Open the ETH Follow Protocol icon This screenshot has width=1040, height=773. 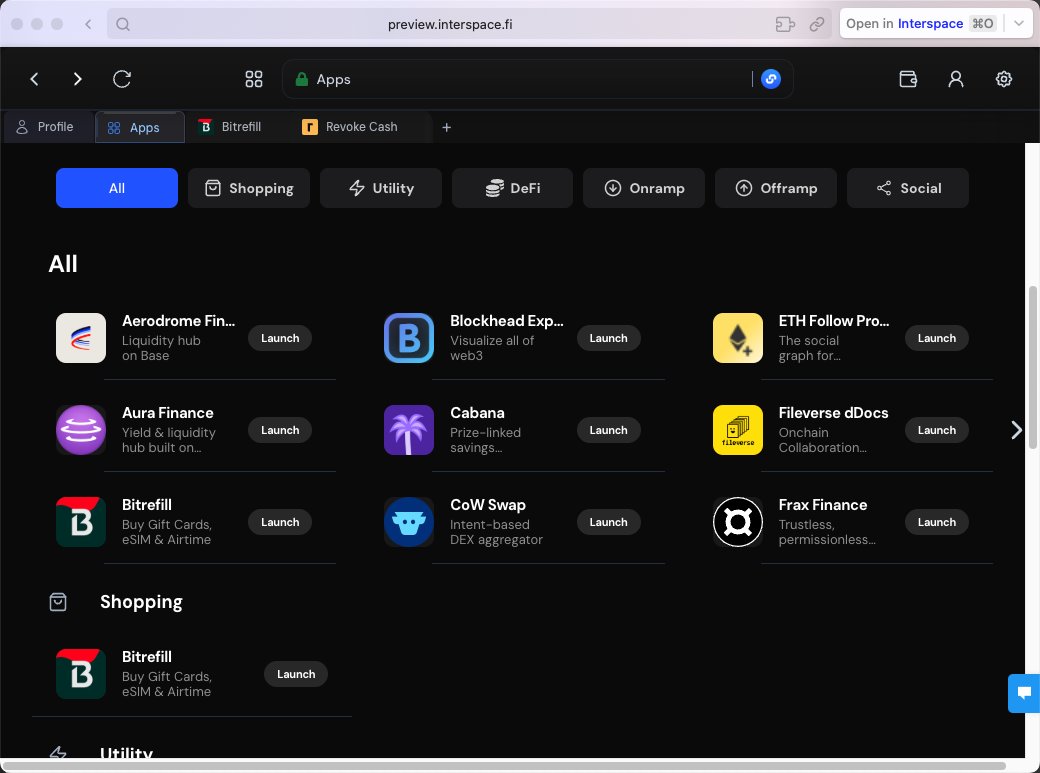738,338
